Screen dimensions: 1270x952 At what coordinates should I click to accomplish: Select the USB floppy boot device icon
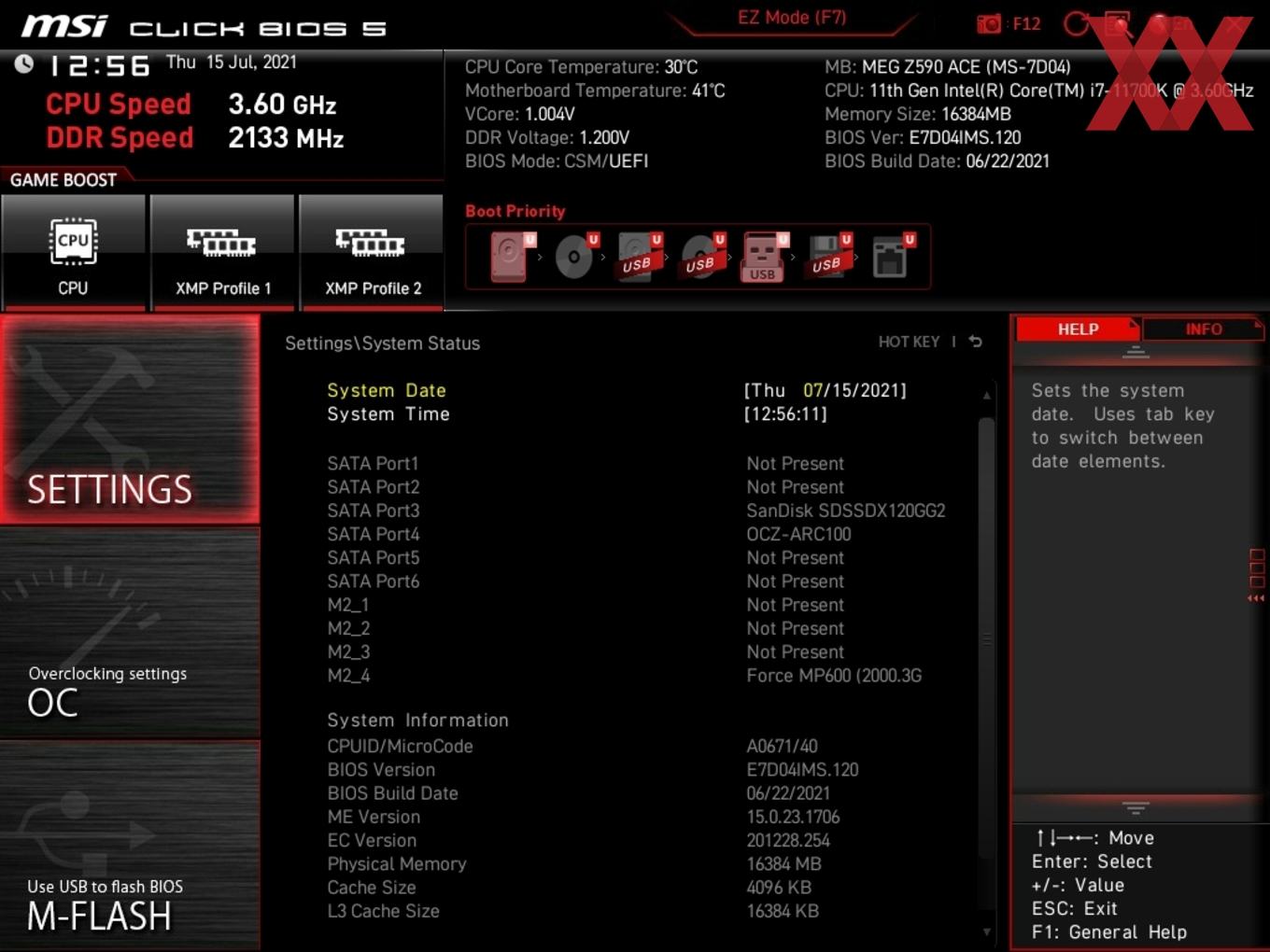click(829, 256)
